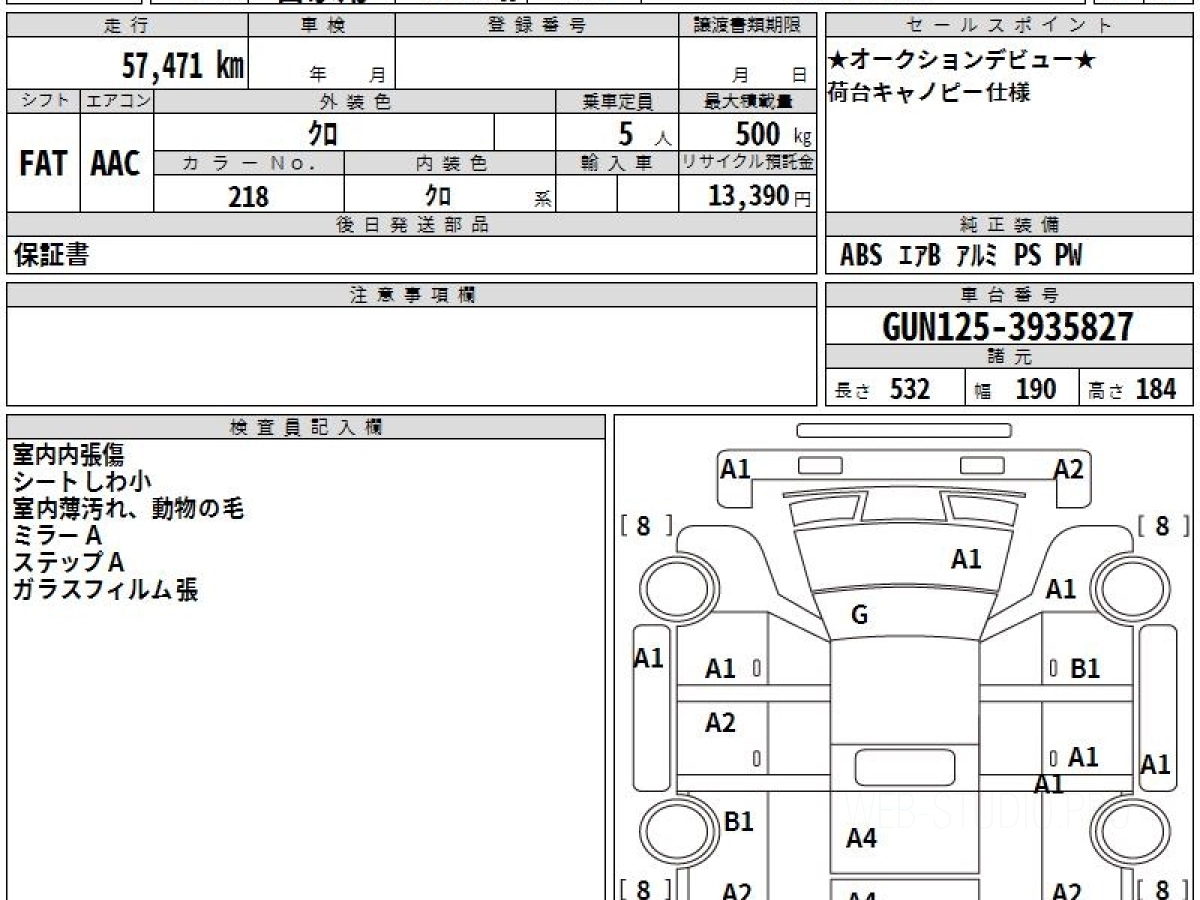Click the シフト header cell

tap(43, 101)
